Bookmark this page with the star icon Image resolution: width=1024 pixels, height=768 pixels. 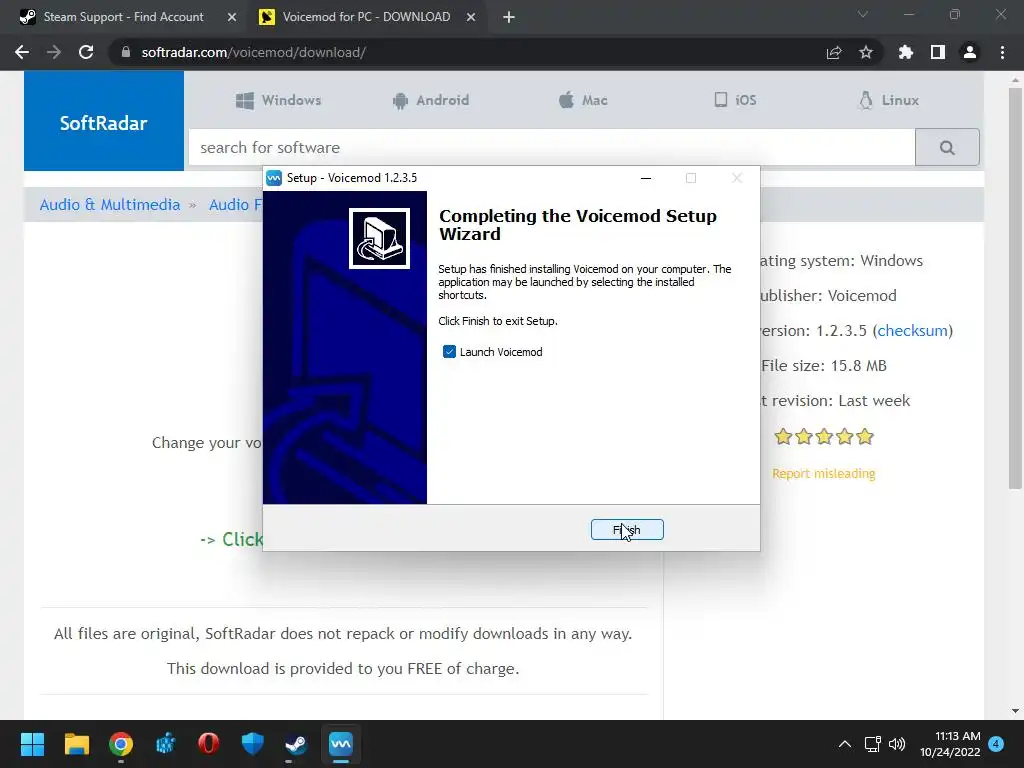click(x=866, y=53)
